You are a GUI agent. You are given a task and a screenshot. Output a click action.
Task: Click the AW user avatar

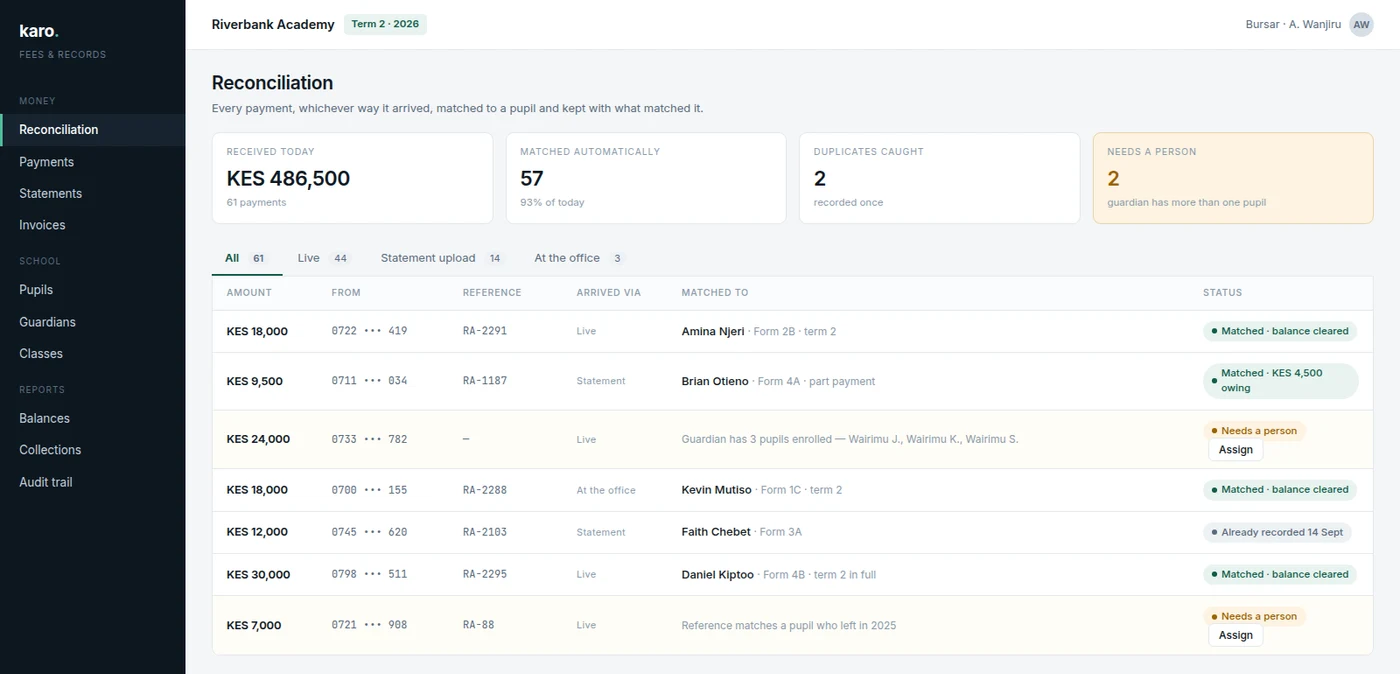click(x=1361, y=24)
